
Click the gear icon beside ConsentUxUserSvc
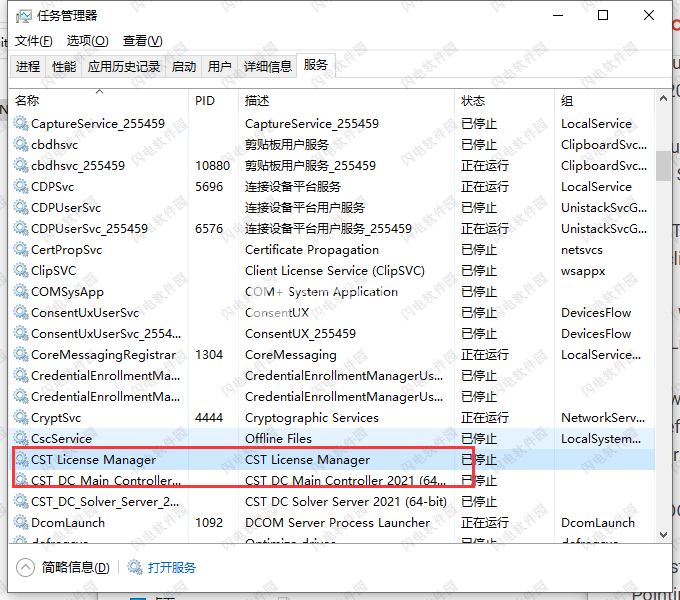coord(21,313)
